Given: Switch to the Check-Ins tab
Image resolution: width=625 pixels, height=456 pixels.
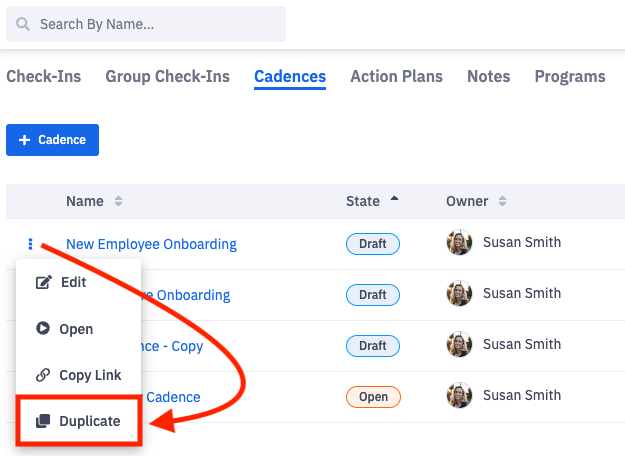Looking at the screenshot, I should pyautogui.click(x=43, y=76).
